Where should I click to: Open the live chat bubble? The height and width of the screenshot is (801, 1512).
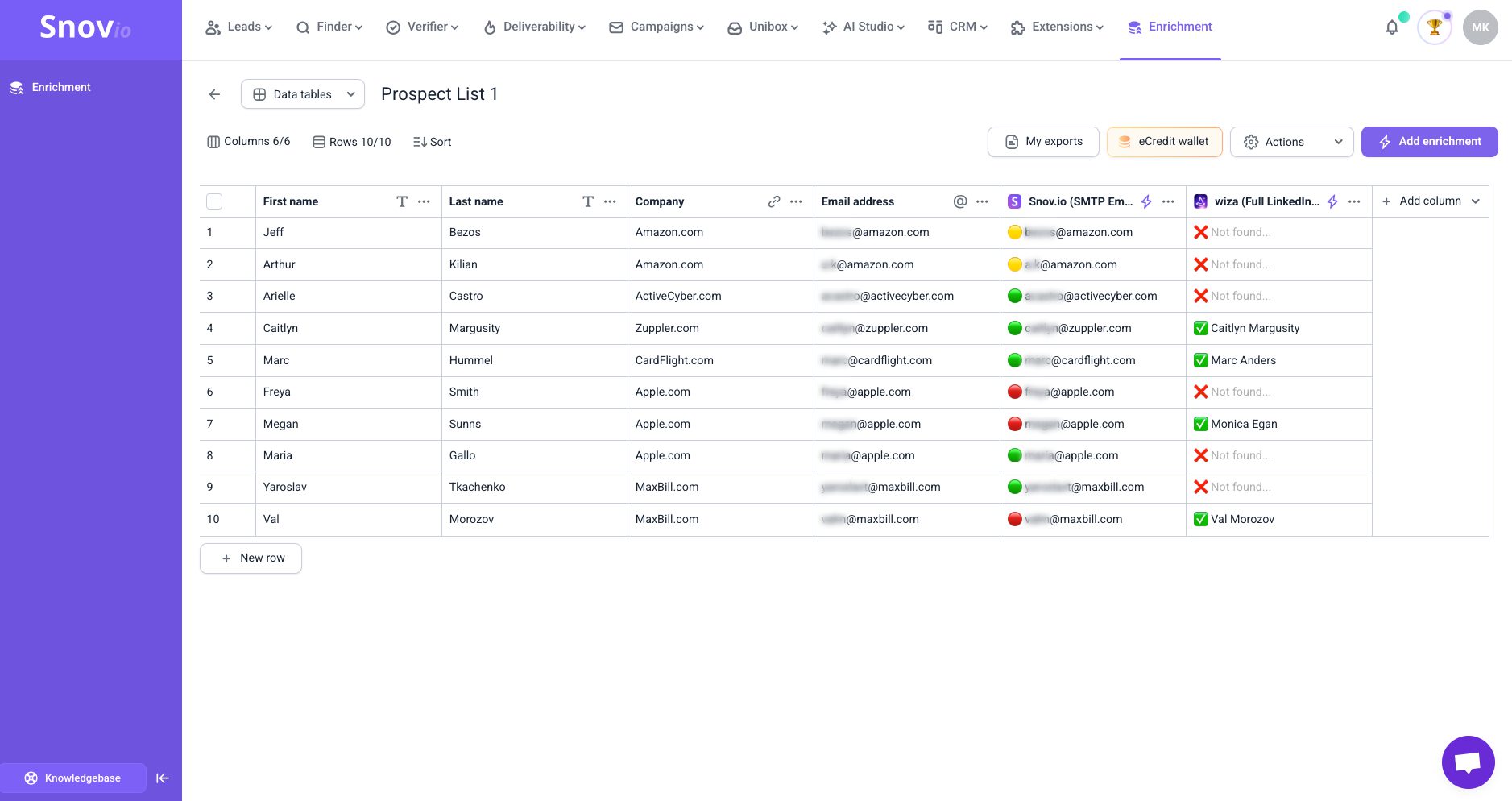pyautogui.click(x=1468, y=762)
